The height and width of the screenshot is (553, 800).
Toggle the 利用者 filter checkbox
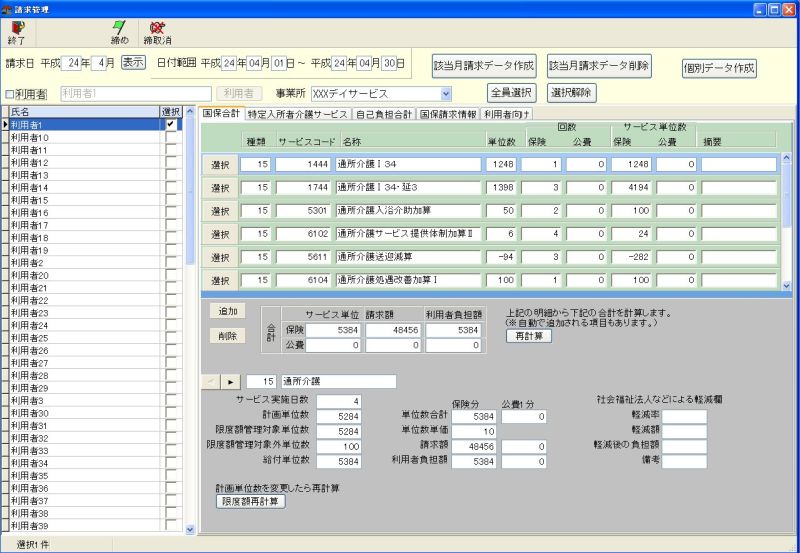coord(9,94)
